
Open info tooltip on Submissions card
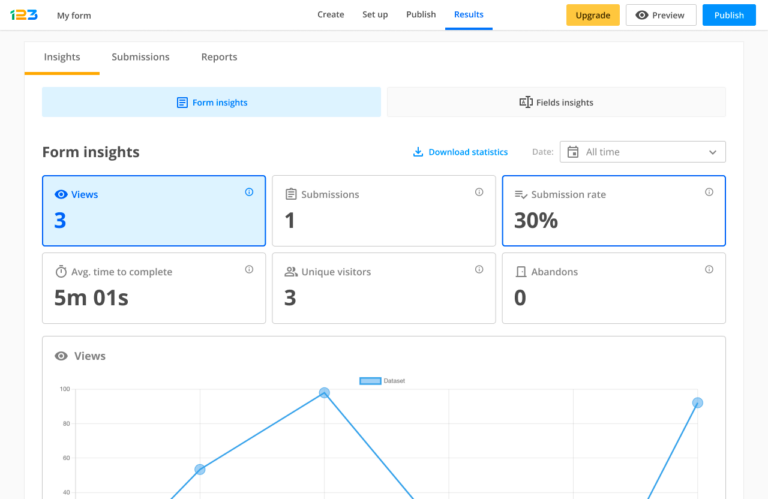(x=479, y=192)
